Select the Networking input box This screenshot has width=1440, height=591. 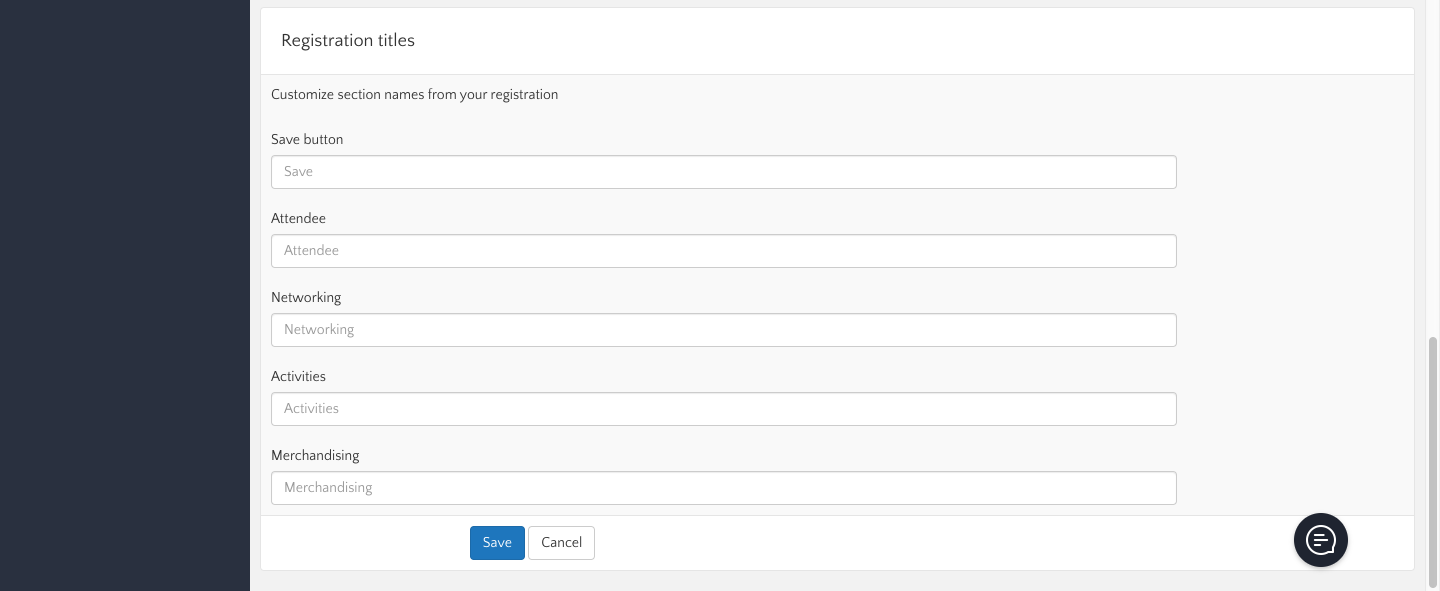click(x=723, y=330)
